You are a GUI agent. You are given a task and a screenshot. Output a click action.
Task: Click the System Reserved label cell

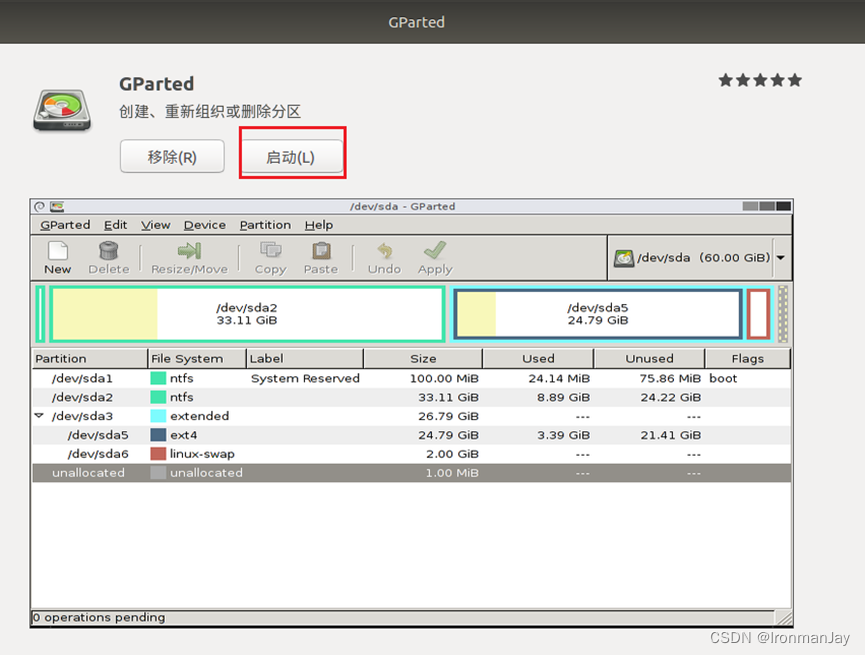click(x=305, y=379)
